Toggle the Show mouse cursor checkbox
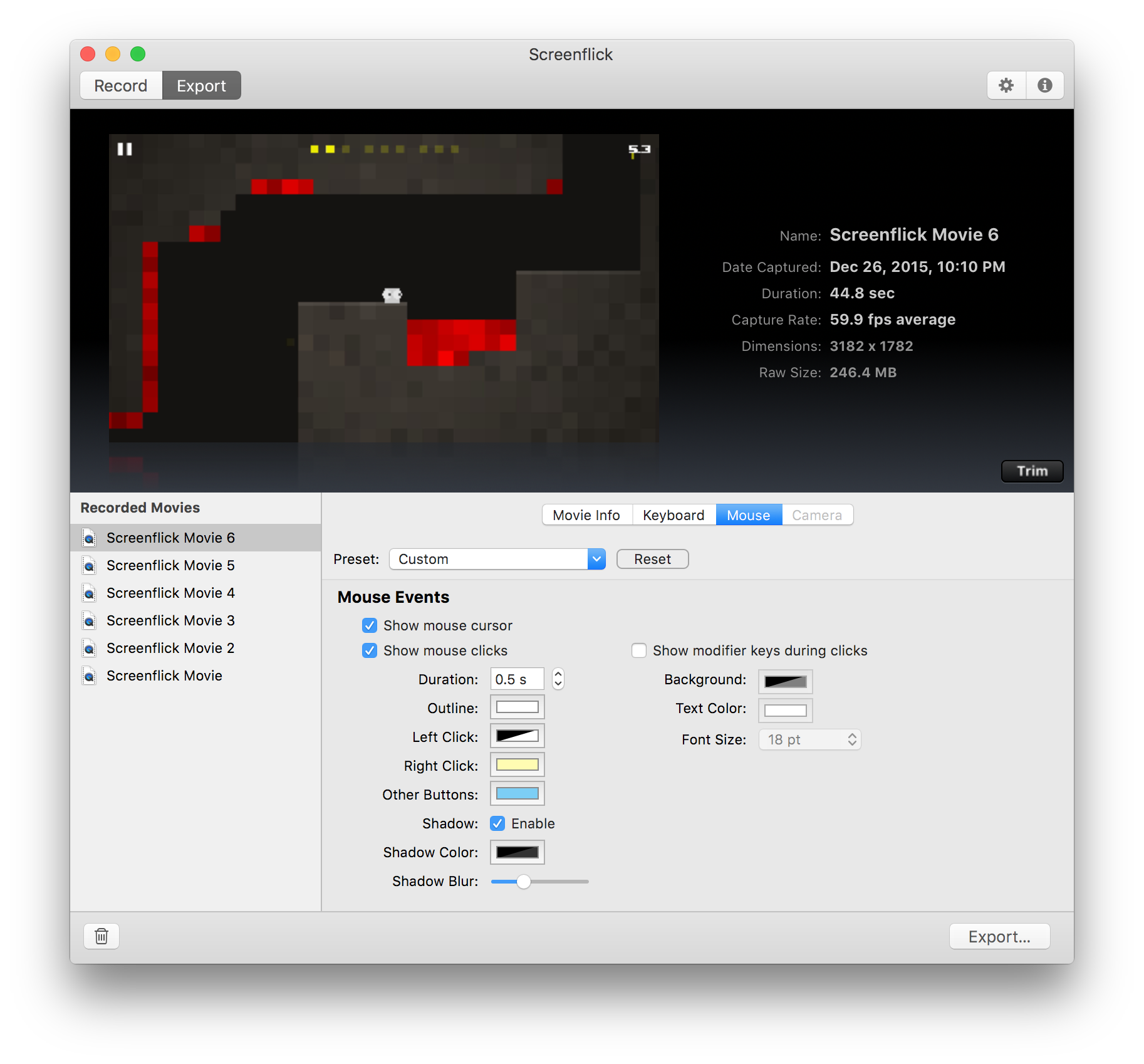Screen dimensions: 1144x1064 [370, 625]
